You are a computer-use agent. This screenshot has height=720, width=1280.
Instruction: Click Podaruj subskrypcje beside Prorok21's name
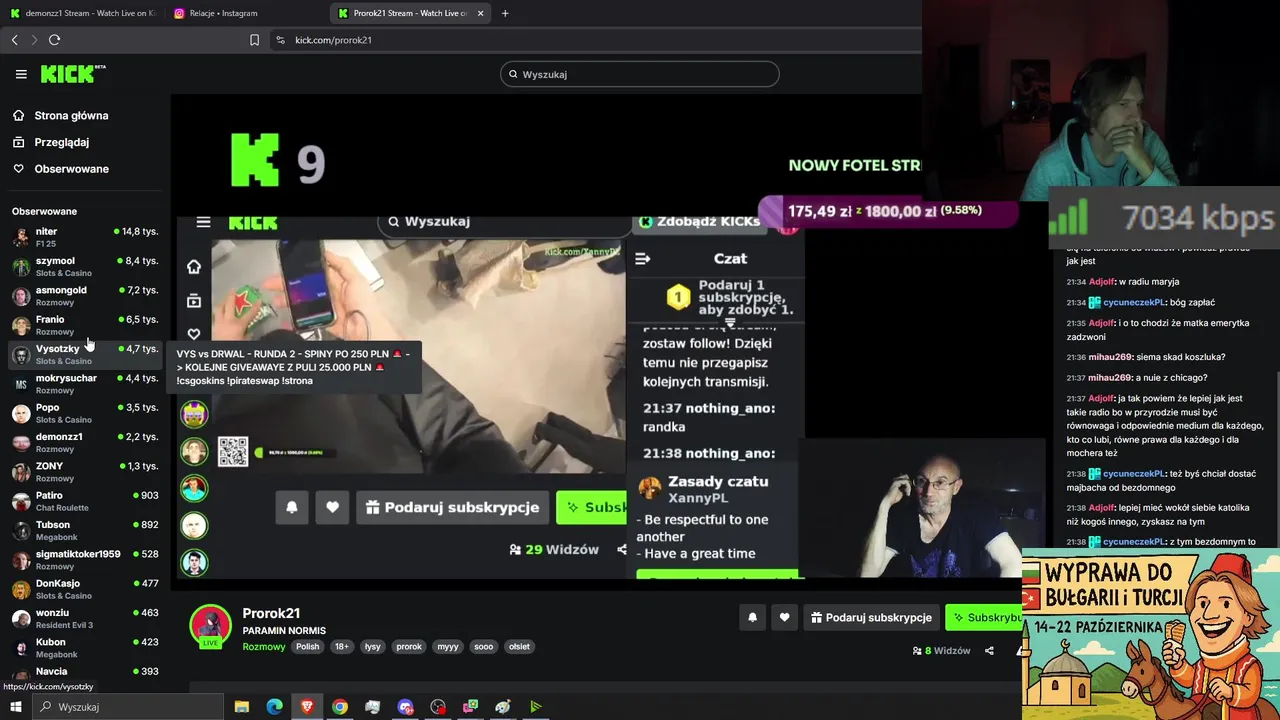[871, 618]
